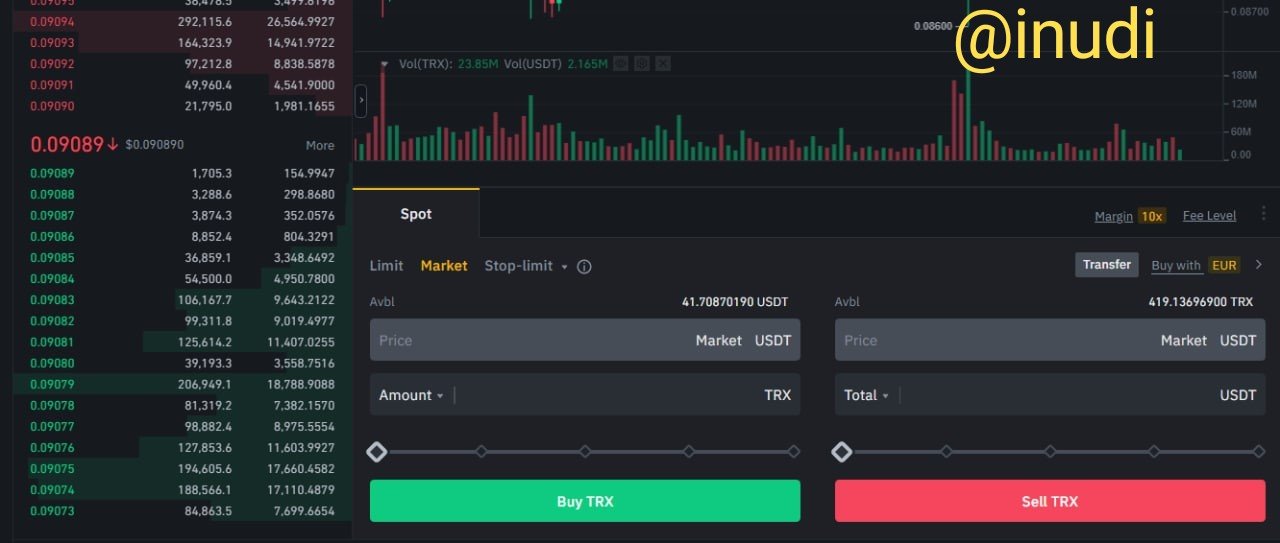The height and width of the screenshot is (543, 1280).
Task: Hide the volume indicator with the eye icon
Action: 620,63
